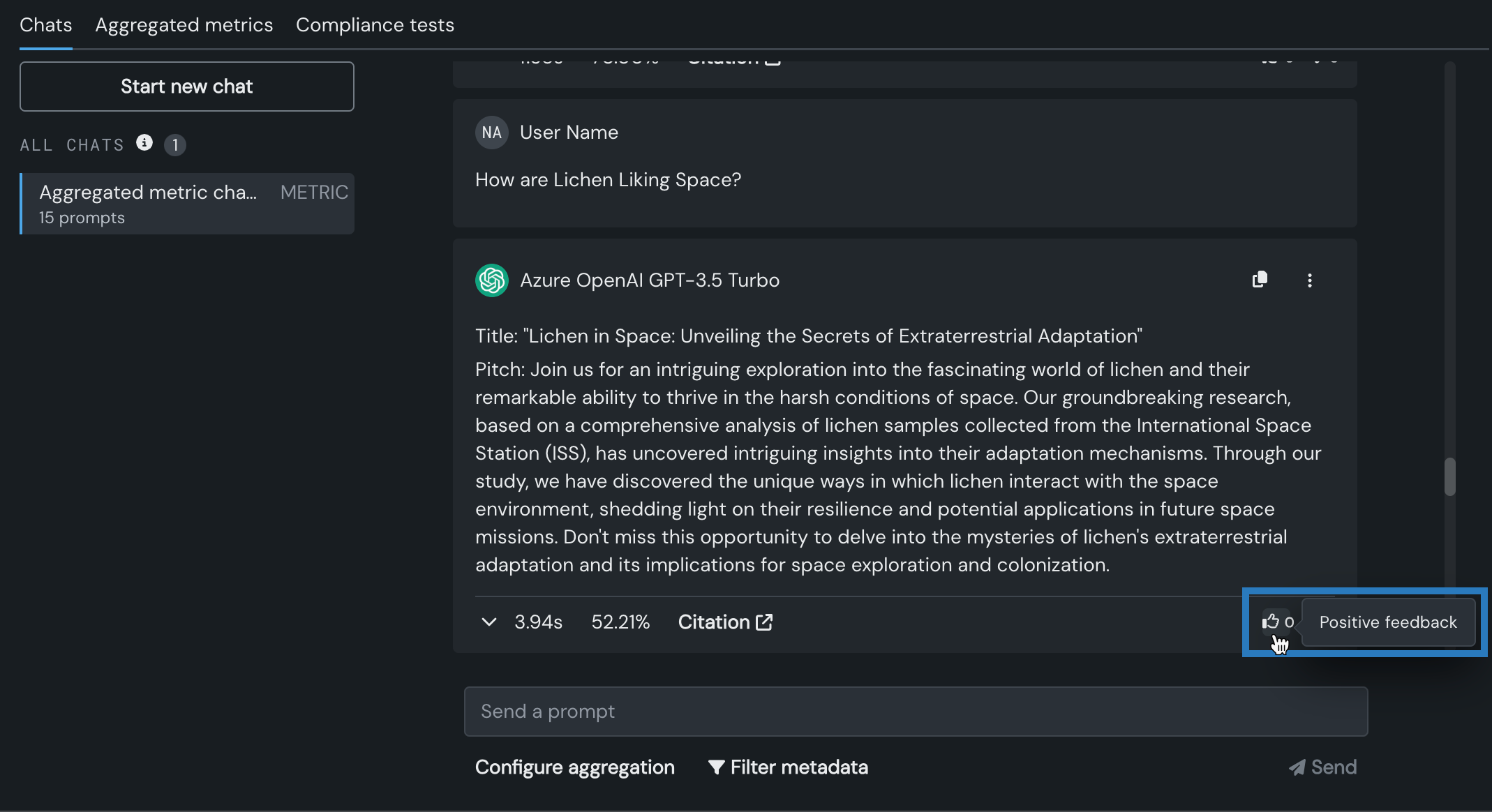Click the Azure OpenAI model avatar icon
Image resolution: width=1492 pixels, height=812 pixels.
click(492, 280)
